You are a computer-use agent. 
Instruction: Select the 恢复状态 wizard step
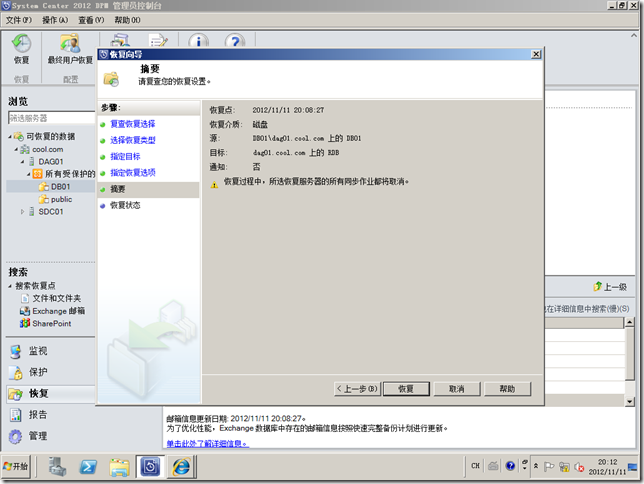tap(125, 205)
